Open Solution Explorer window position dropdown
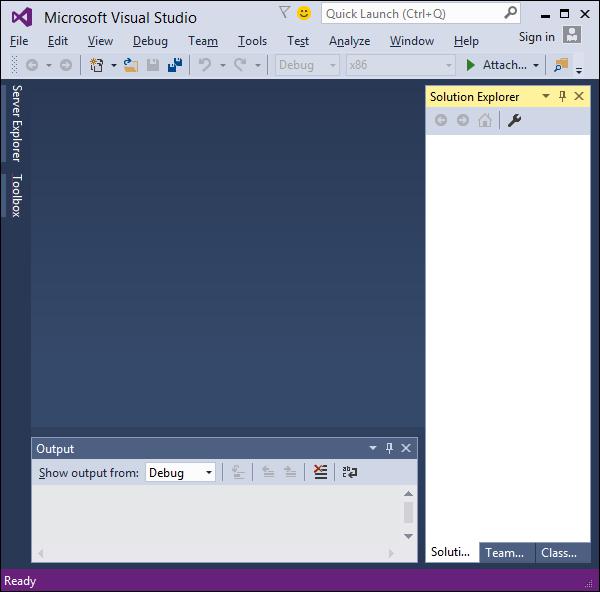The image size is (600, 592). [x=546, y=96]
